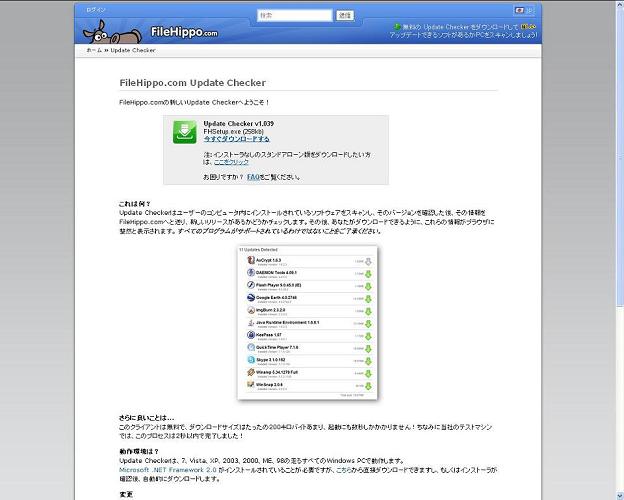
Task: Click the Winamp icon in the screenshot
Action: pos(251,373)
